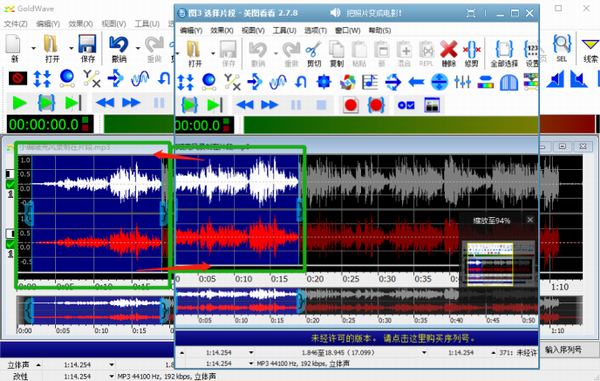Click the blue gear effect icon
600x381 pixels.
(324, 81)
